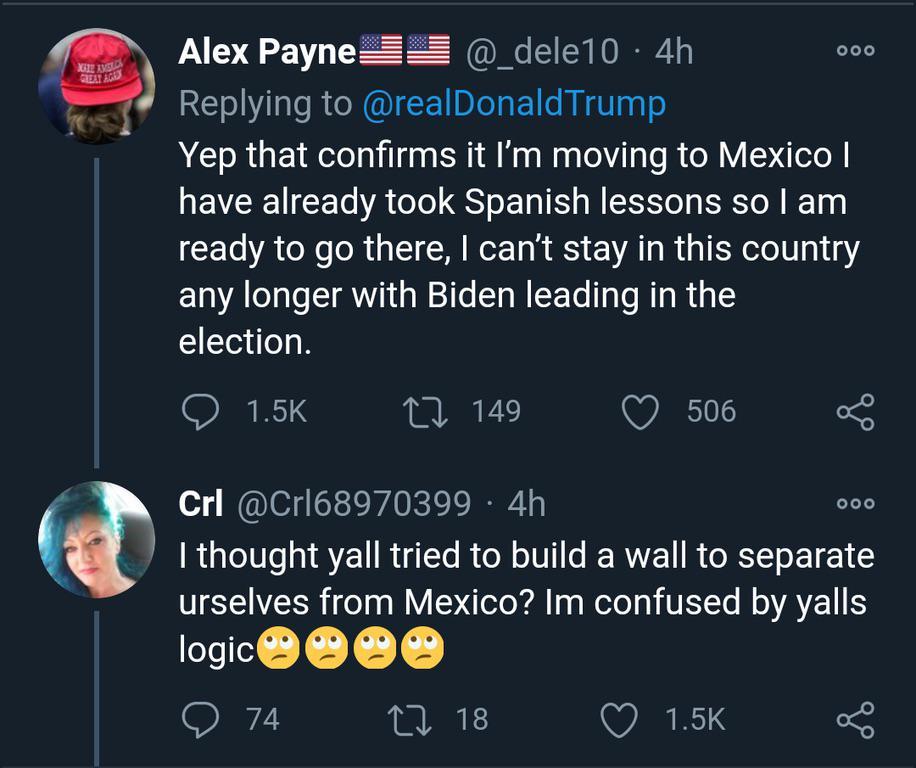Open more options menu on Crl's tweet
The width and height of the screenshot is (916, 768).
point(857,504)
